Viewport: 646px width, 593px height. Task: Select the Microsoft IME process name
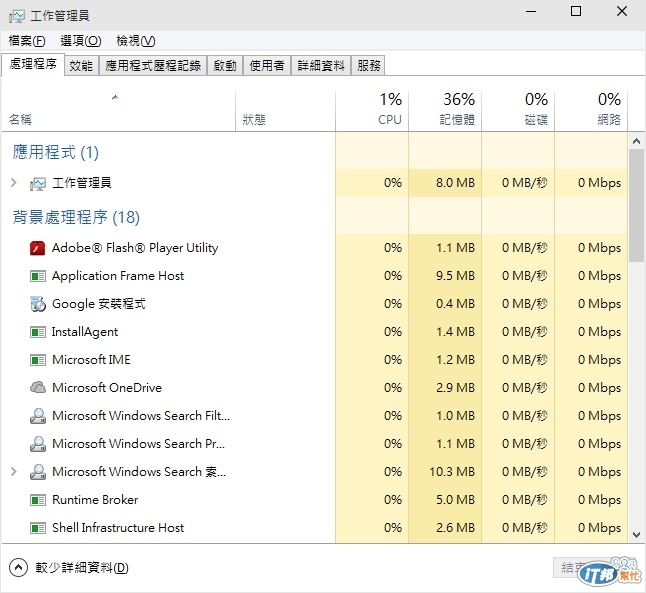(91, 360)
